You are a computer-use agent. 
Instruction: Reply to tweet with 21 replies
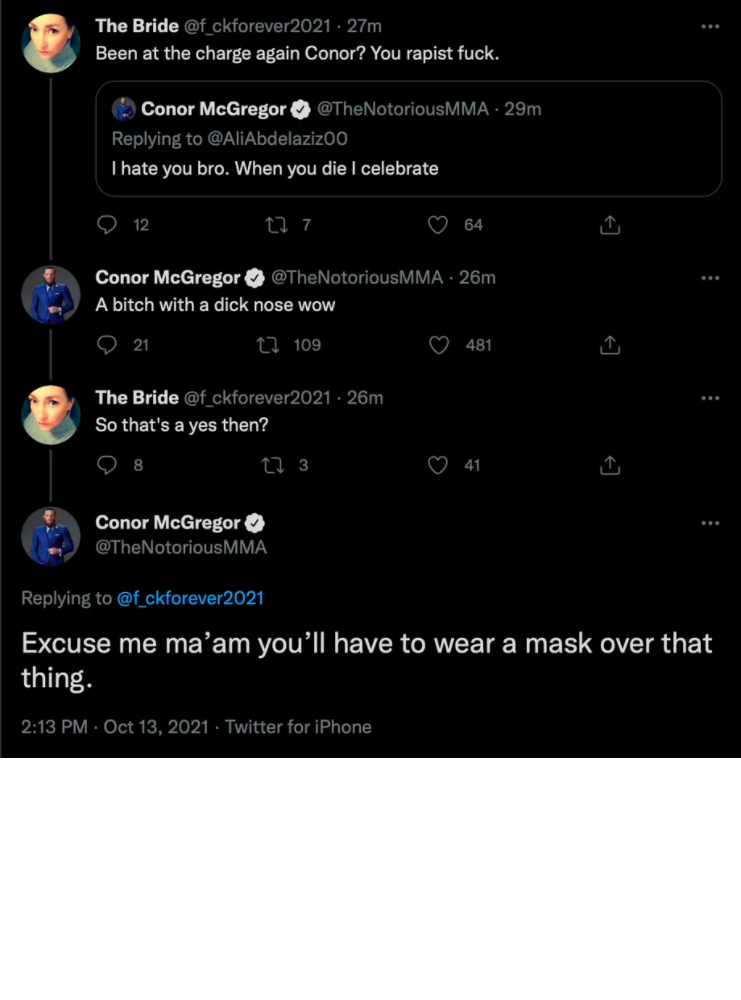pyautogui.click(x=108, y=345)
